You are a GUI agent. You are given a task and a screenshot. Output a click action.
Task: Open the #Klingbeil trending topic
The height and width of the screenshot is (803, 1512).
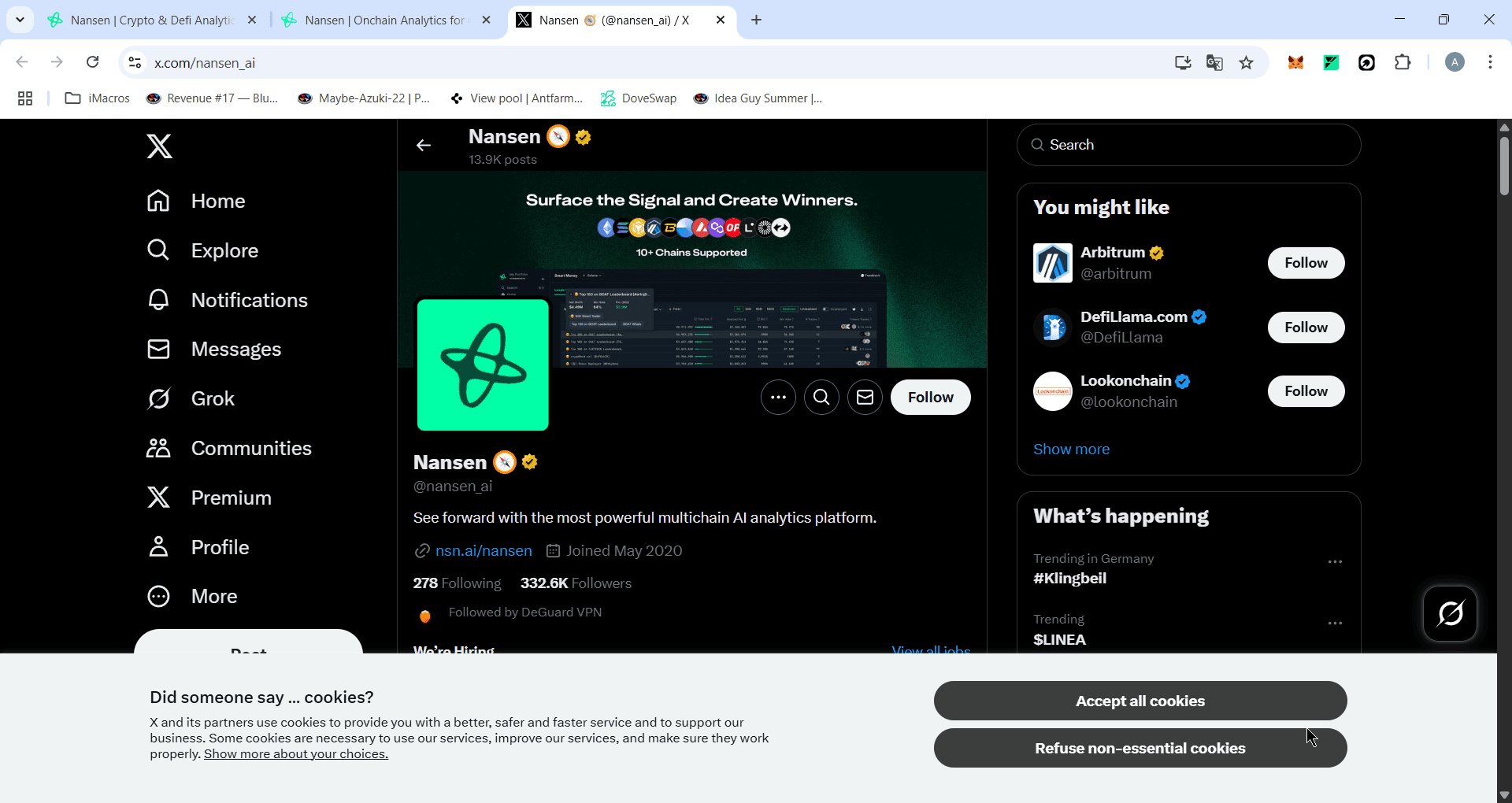[1069, 579]
